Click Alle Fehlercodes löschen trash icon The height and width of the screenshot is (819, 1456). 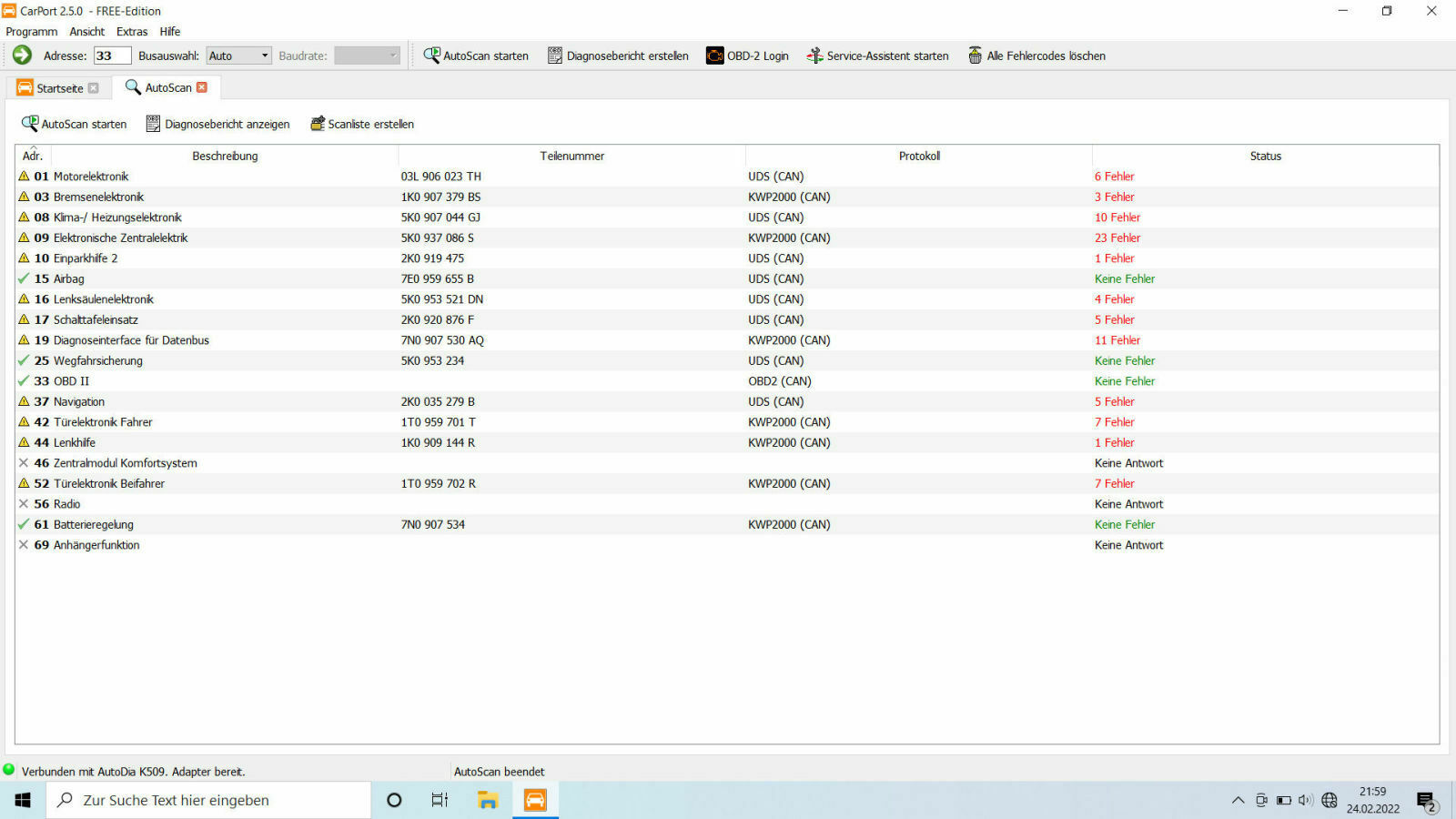click(976, 56)
